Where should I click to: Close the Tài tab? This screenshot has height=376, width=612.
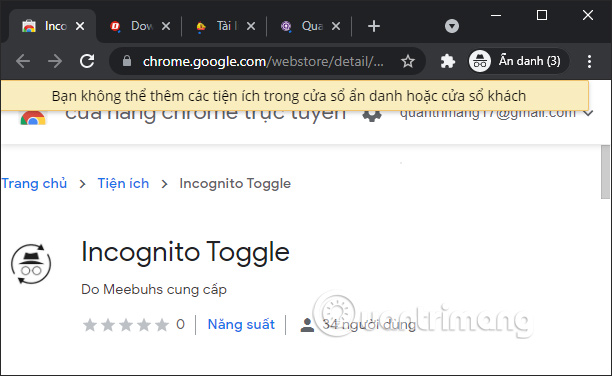click(x=251, y=26)
